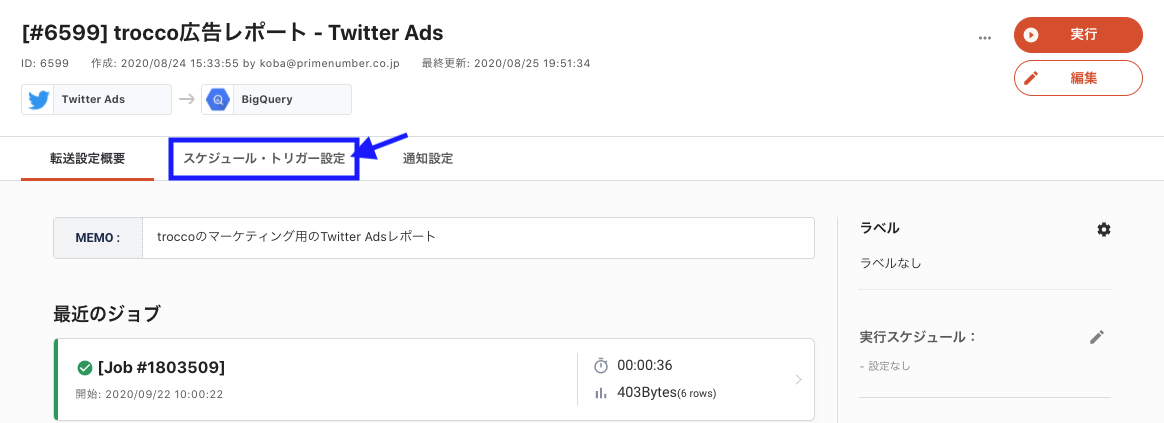Image resolution: width=1164 pixels, height=423 pixels.
Task: Expand Job #1803509 with chevron arrow
Action: (x=799, y=379)
